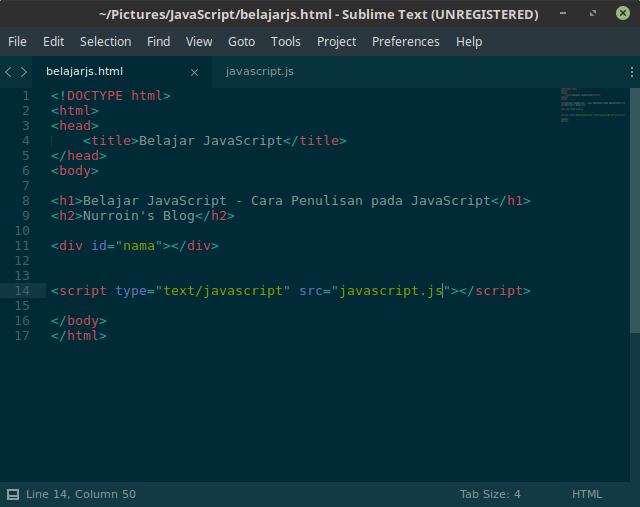The width and height of the screenshot is (640, 507).
Task: Click line number 14 in gutter
Action: [22, 291]
